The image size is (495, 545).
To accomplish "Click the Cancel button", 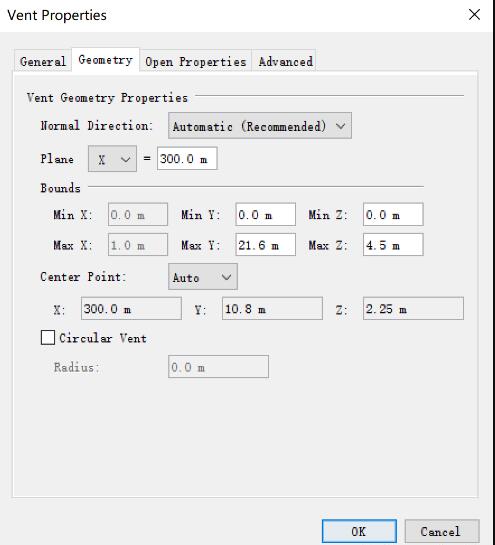I will coord(442,531).
